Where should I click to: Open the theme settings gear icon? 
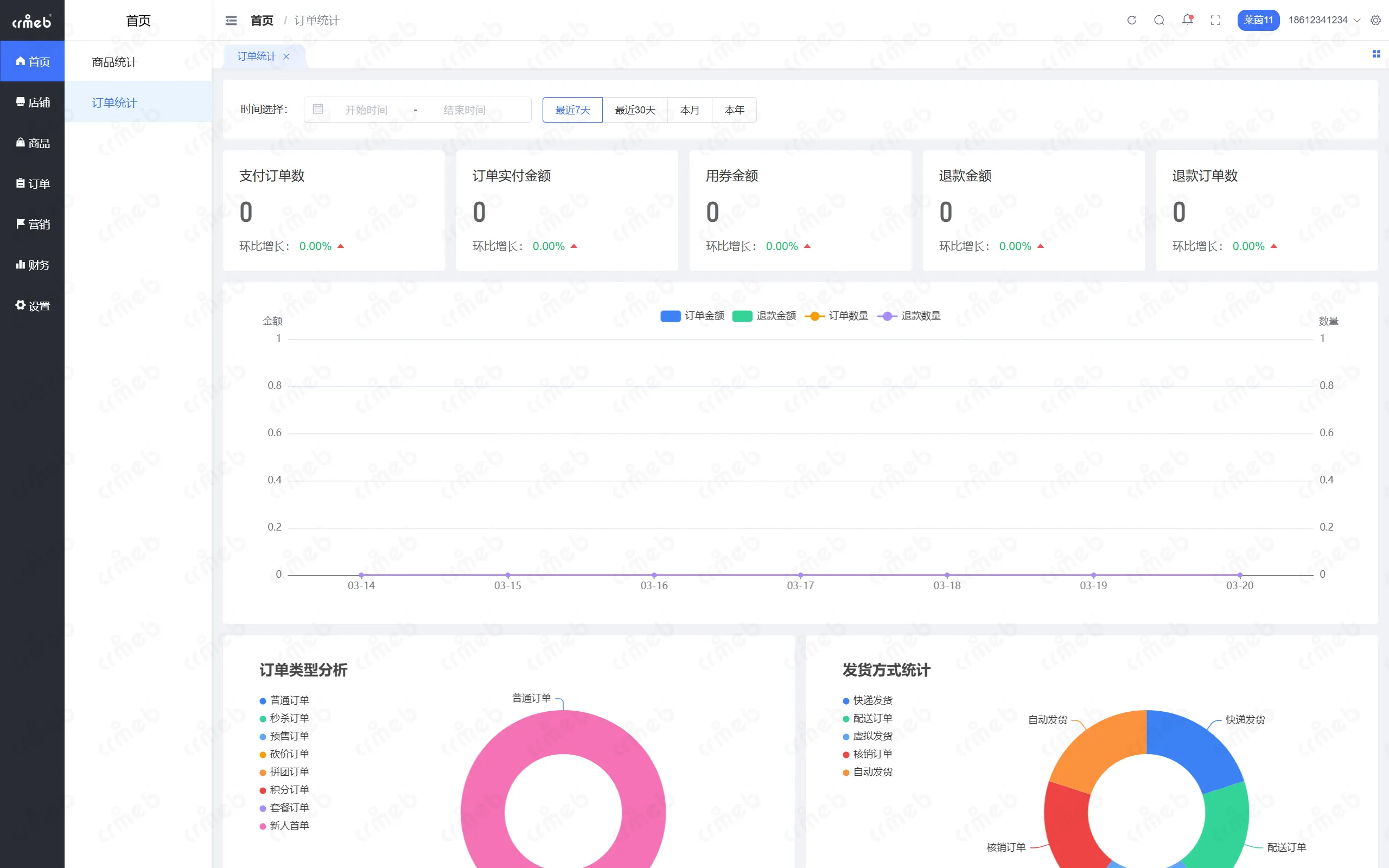pyautogui.click(x=1375, y=20)
